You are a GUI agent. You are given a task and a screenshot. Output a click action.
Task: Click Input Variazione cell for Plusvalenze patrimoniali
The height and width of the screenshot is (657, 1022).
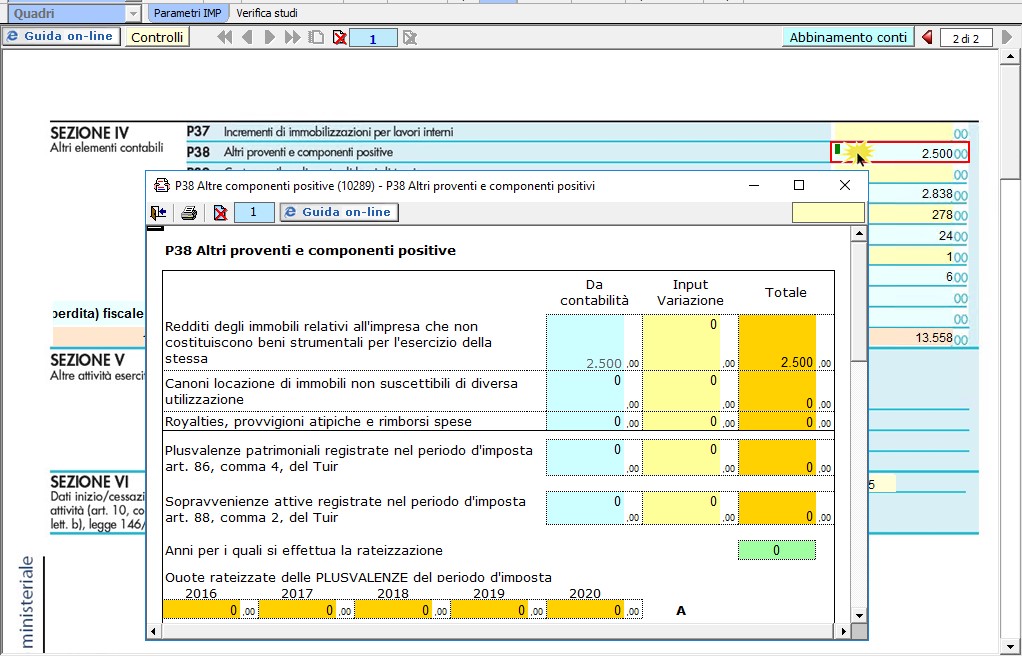click(681, 458)
